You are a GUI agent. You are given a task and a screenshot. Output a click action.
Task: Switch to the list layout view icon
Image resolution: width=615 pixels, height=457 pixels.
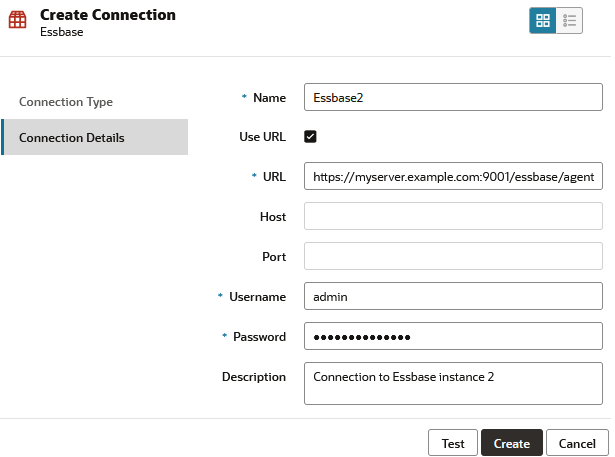(x=569, y=21)
